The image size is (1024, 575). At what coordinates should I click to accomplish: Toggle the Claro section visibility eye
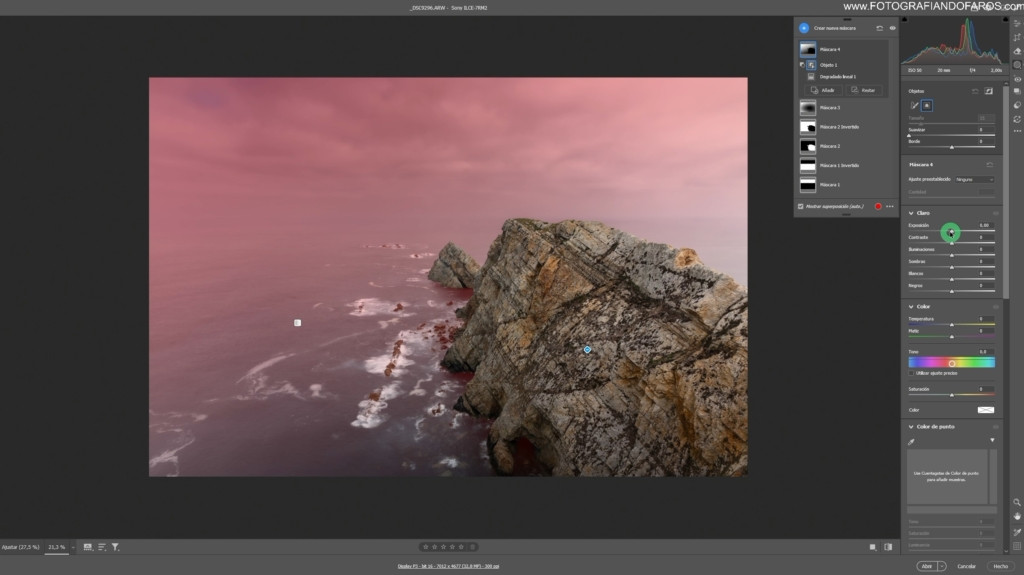click(995, 213)
